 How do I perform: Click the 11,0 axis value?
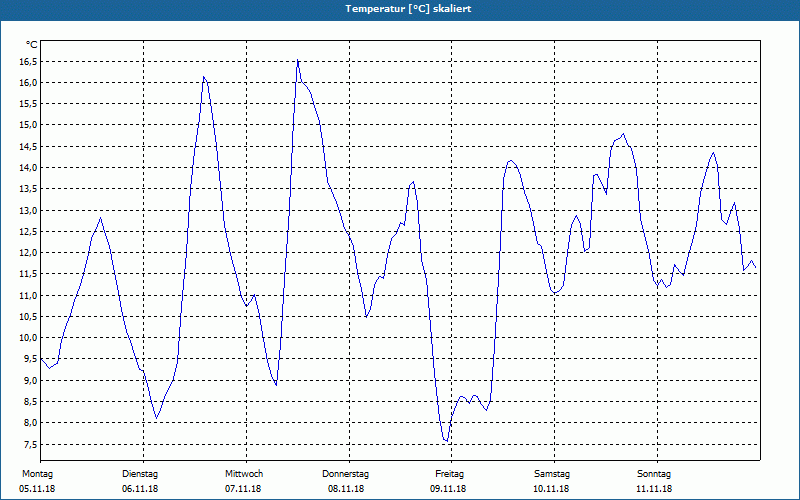click(28, 296)
